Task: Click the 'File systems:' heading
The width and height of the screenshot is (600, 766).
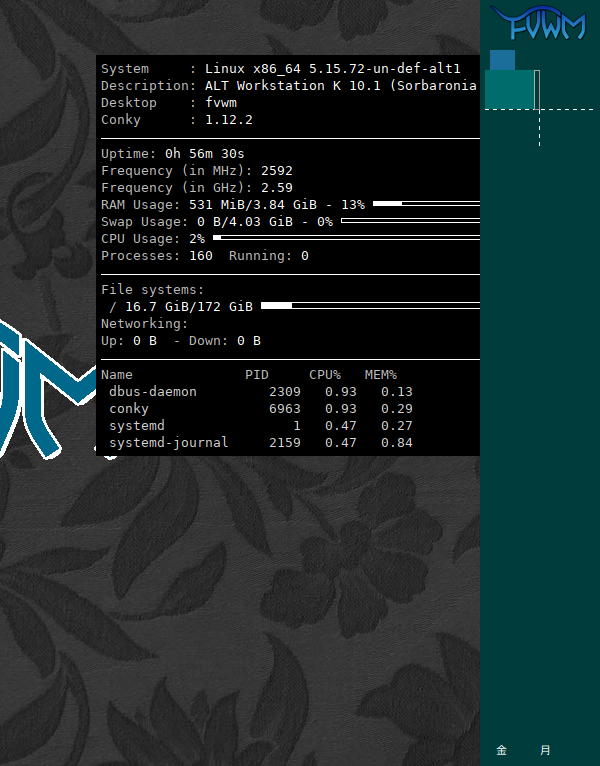Action: click(152, 290)
